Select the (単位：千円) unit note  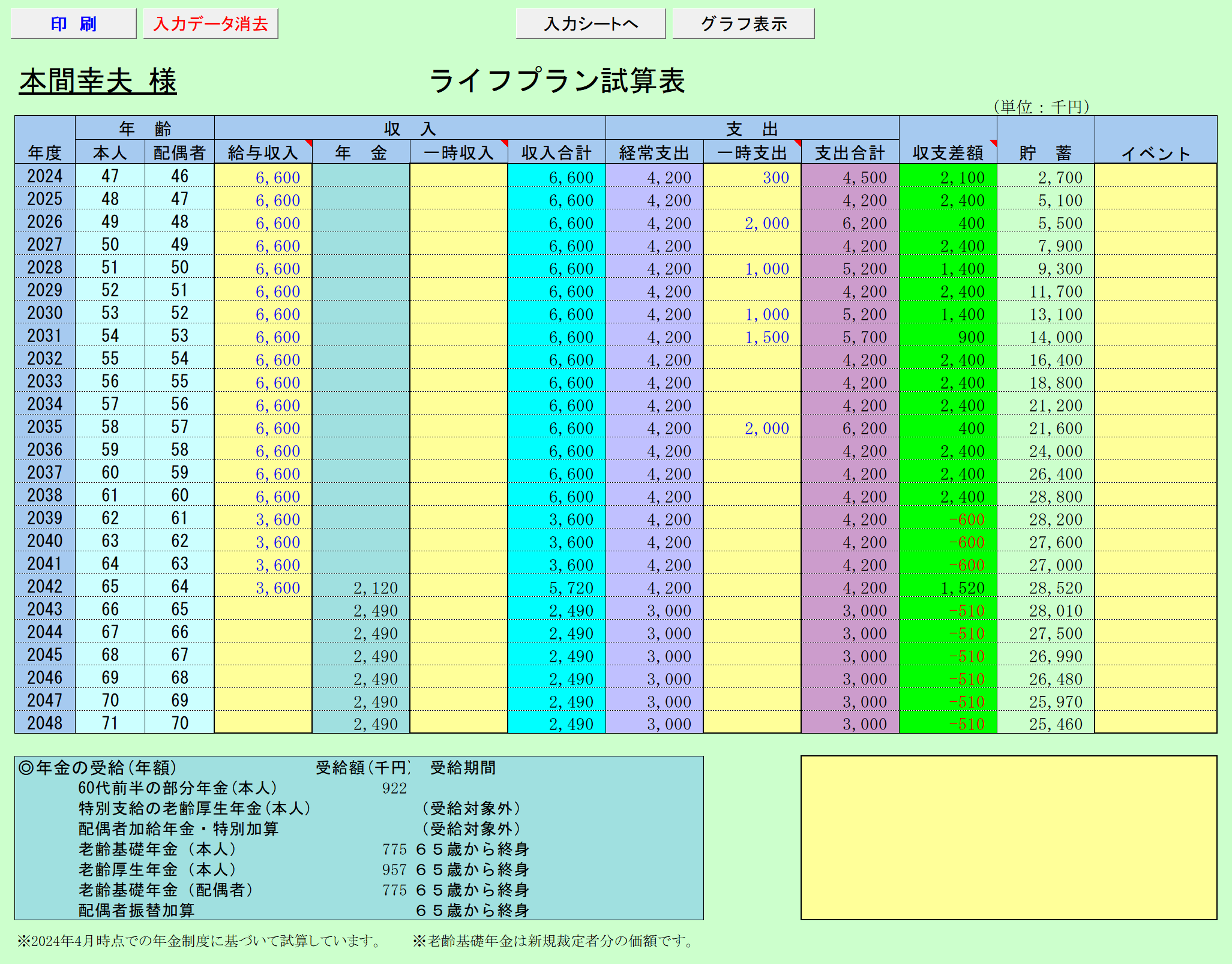(x=1041, y=107)
